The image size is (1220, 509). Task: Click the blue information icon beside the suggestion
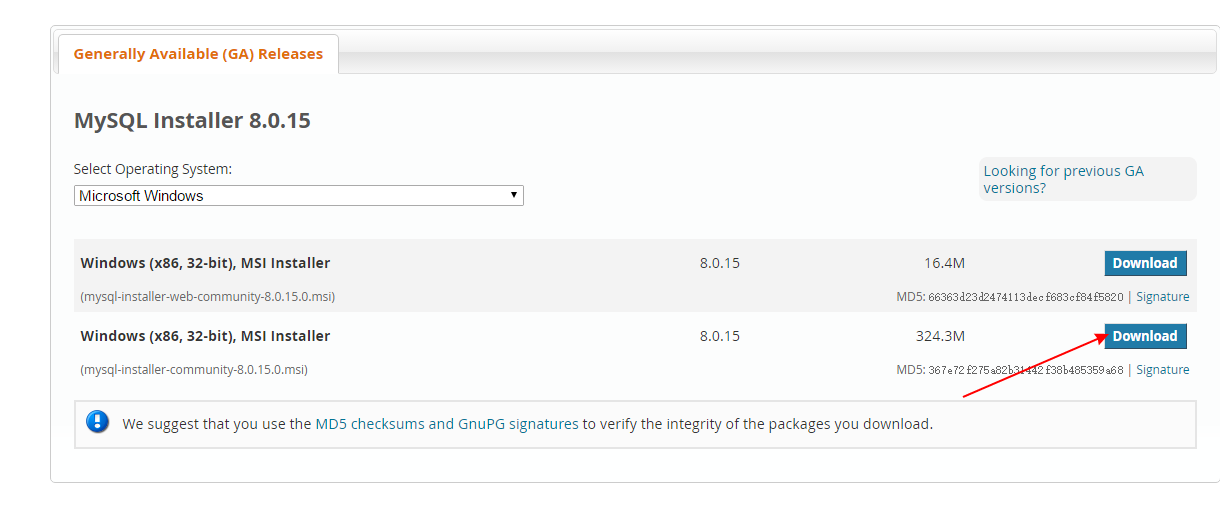point(98,422)
